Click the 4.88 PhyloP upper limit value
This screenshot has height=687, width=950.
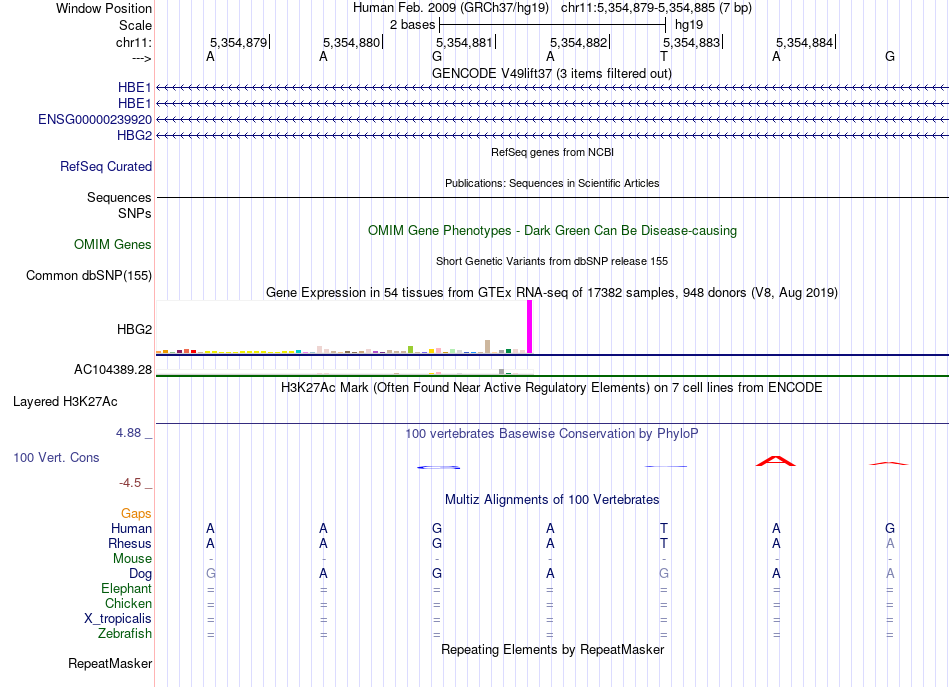pos(128,433)
